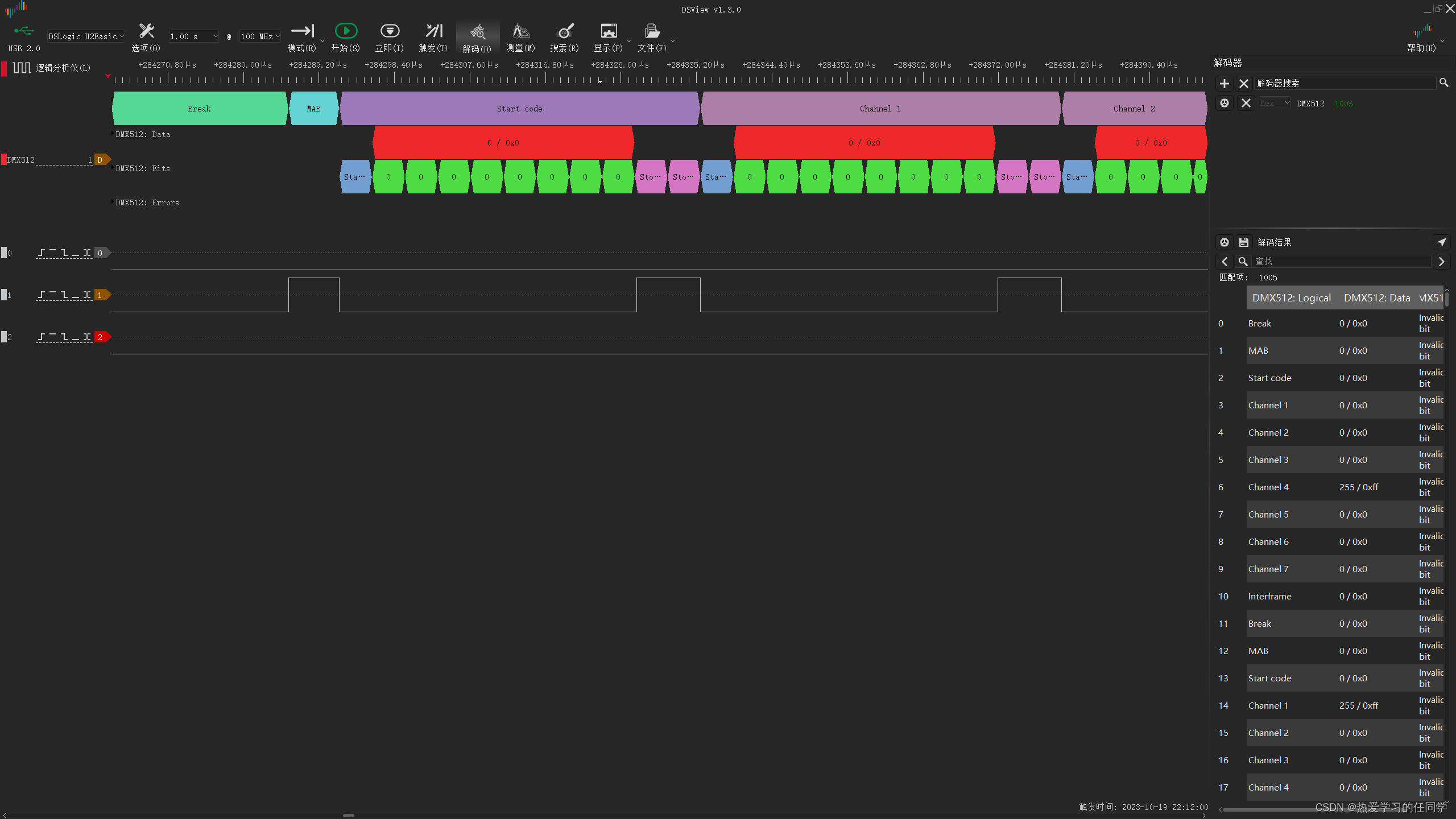This screenshot has height=819, width=1456.
Task: Open the Search tool icon
Action: 564,31
